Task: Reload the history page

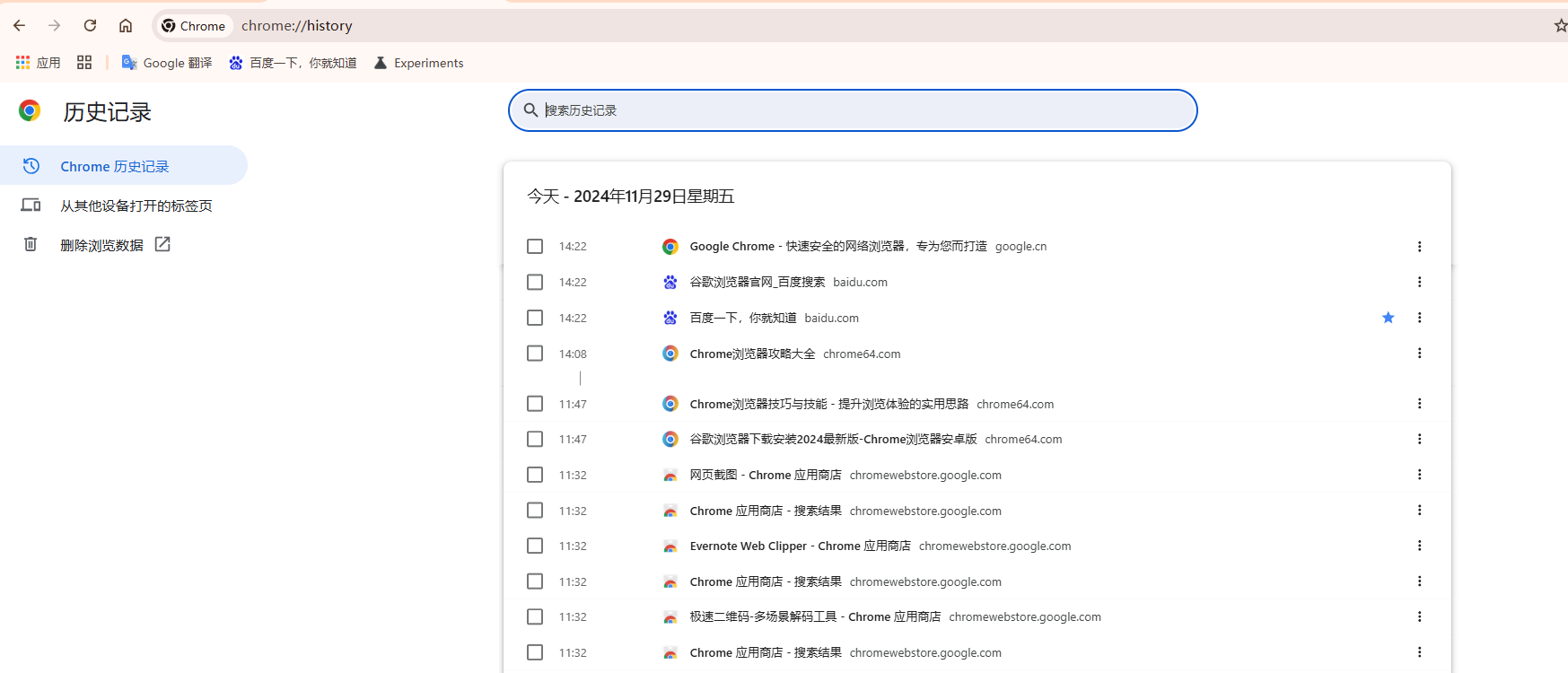Action: tap(90, 25)
